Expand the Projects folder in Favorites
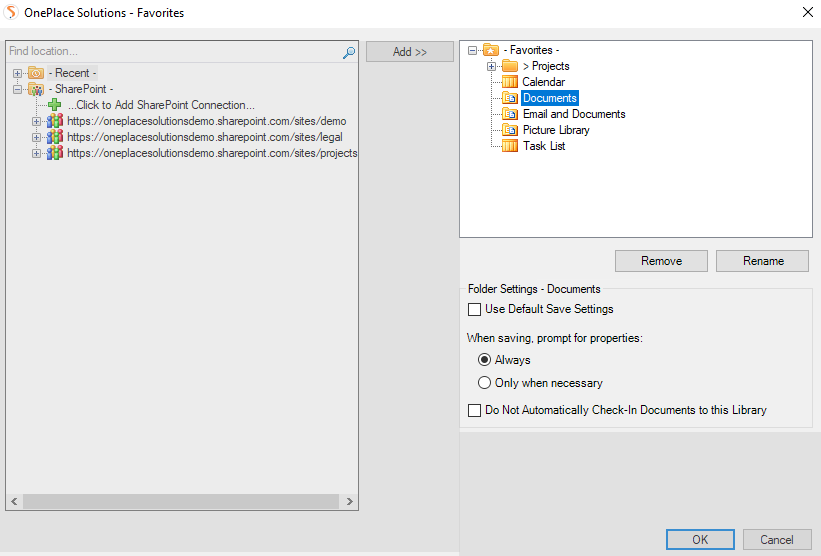This screenshot has width=821, height=556. coord(491,66)
